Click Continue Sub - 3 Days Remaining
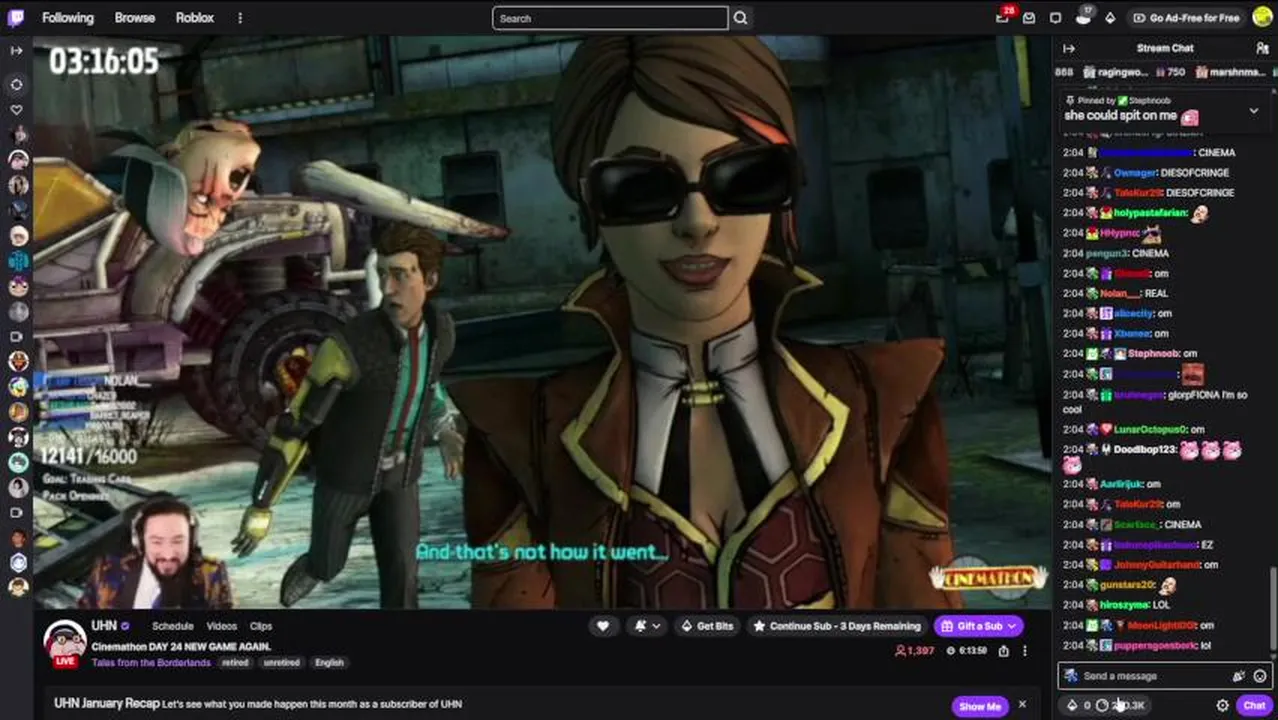The image size is (1278, 720). (837, 626)
